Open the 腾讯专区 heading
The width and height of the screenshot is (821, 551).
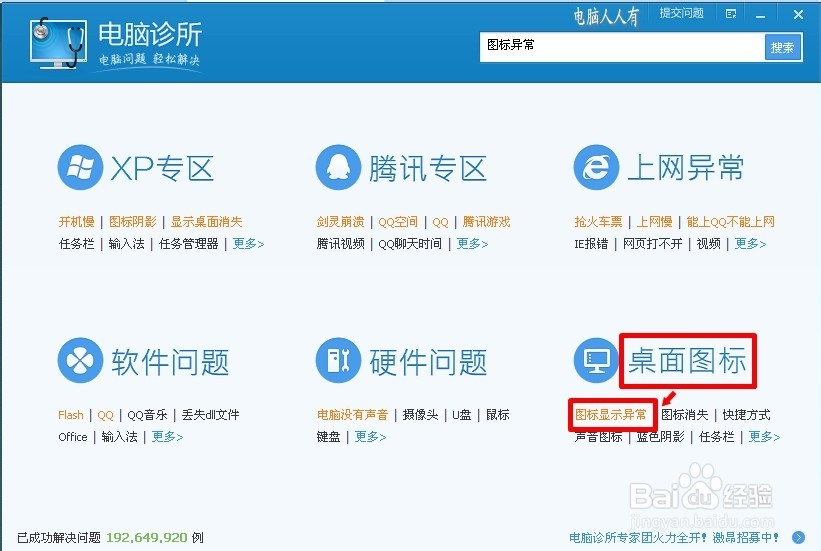click(x=428, y=169)
